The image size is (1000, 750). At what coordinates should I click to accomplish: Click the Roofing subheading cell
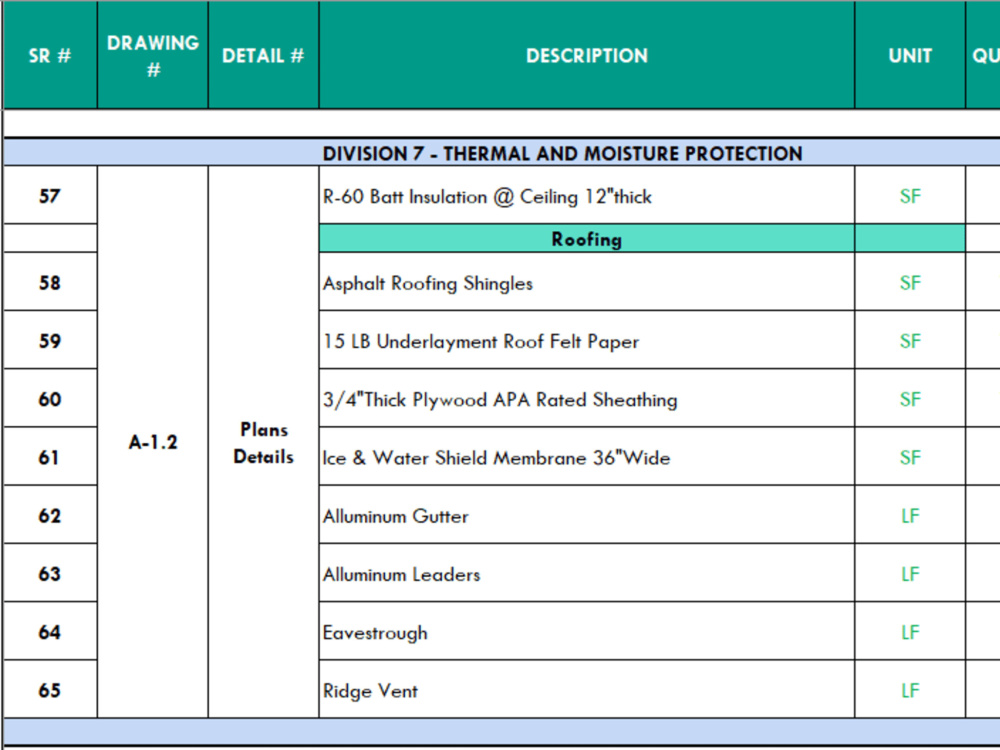click(x=587, y=239)
